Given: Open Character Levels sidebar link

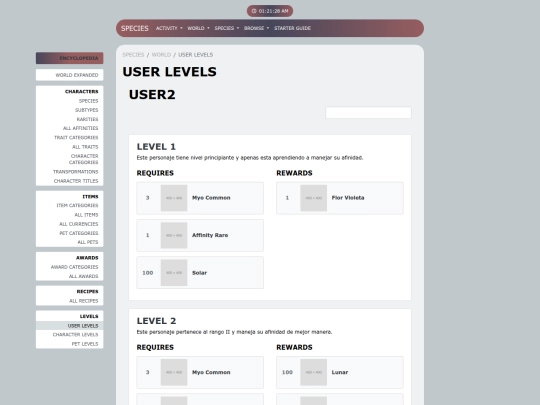Looking at the screenshot, I should [x=75, y=335].
